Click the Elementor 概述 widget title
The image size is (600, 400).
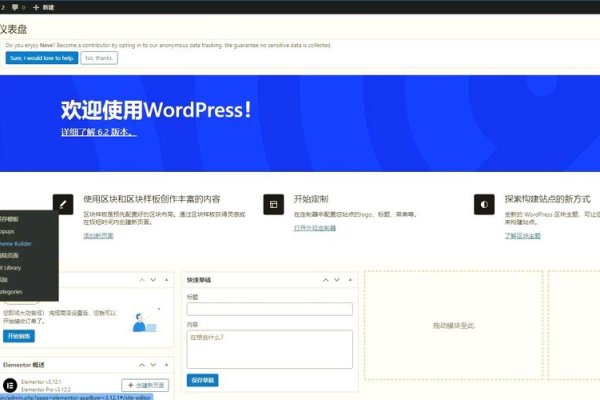click(24, 365)
